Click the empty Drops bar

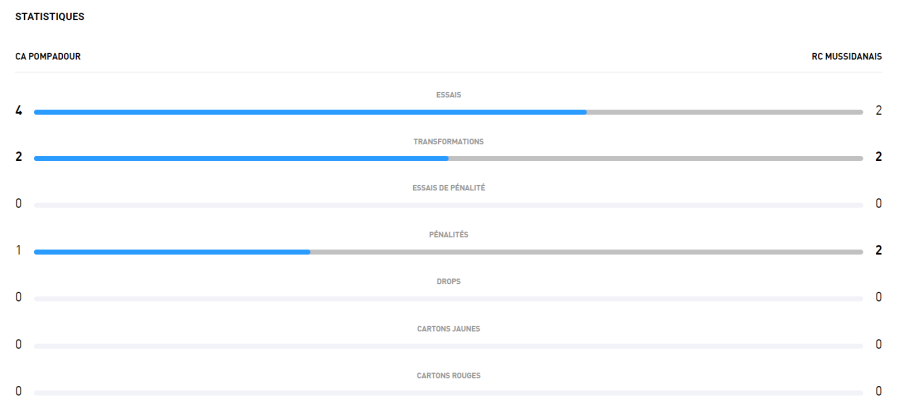448,298
